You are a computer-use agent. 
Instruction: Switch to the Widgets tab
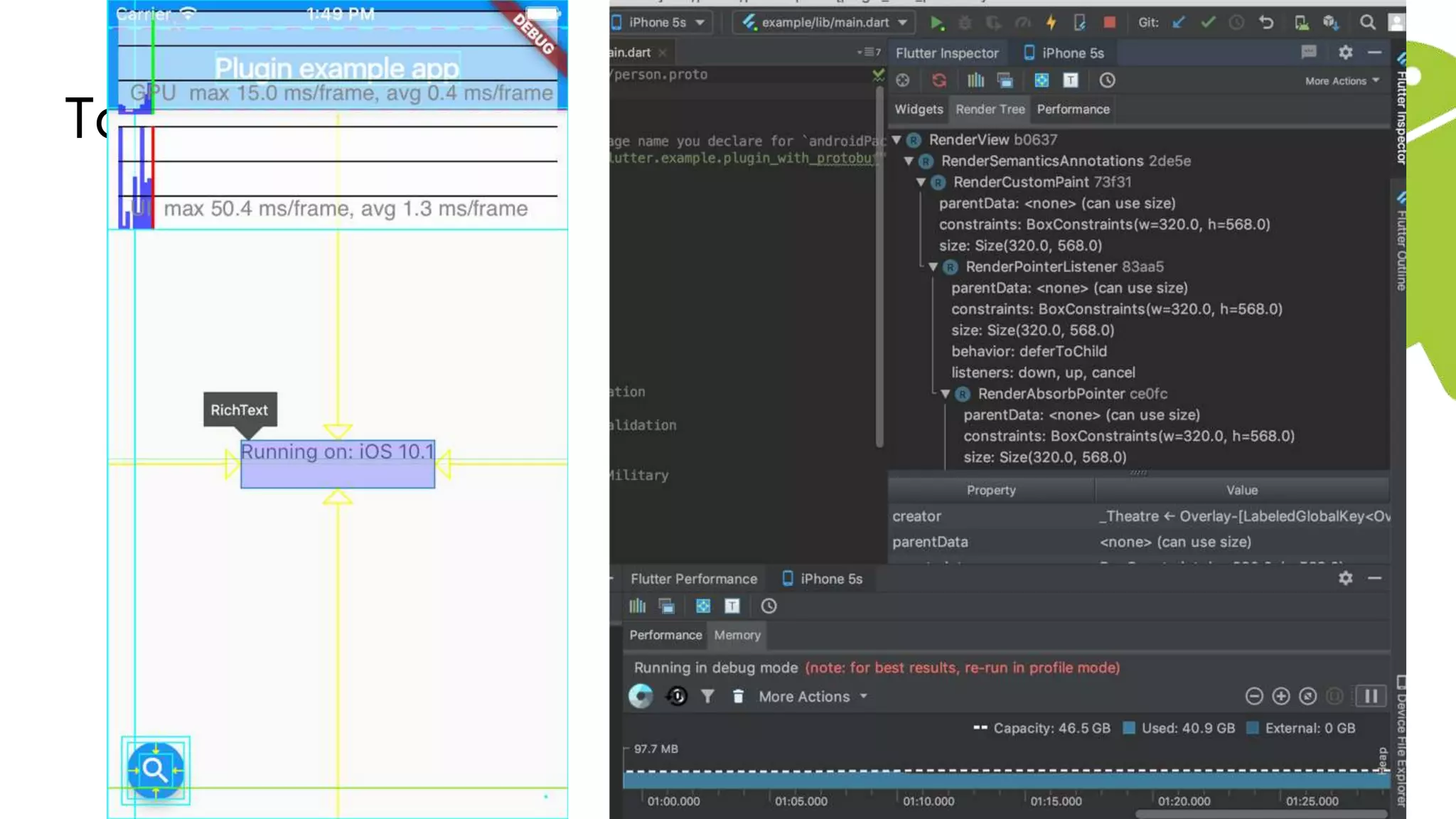919,109
